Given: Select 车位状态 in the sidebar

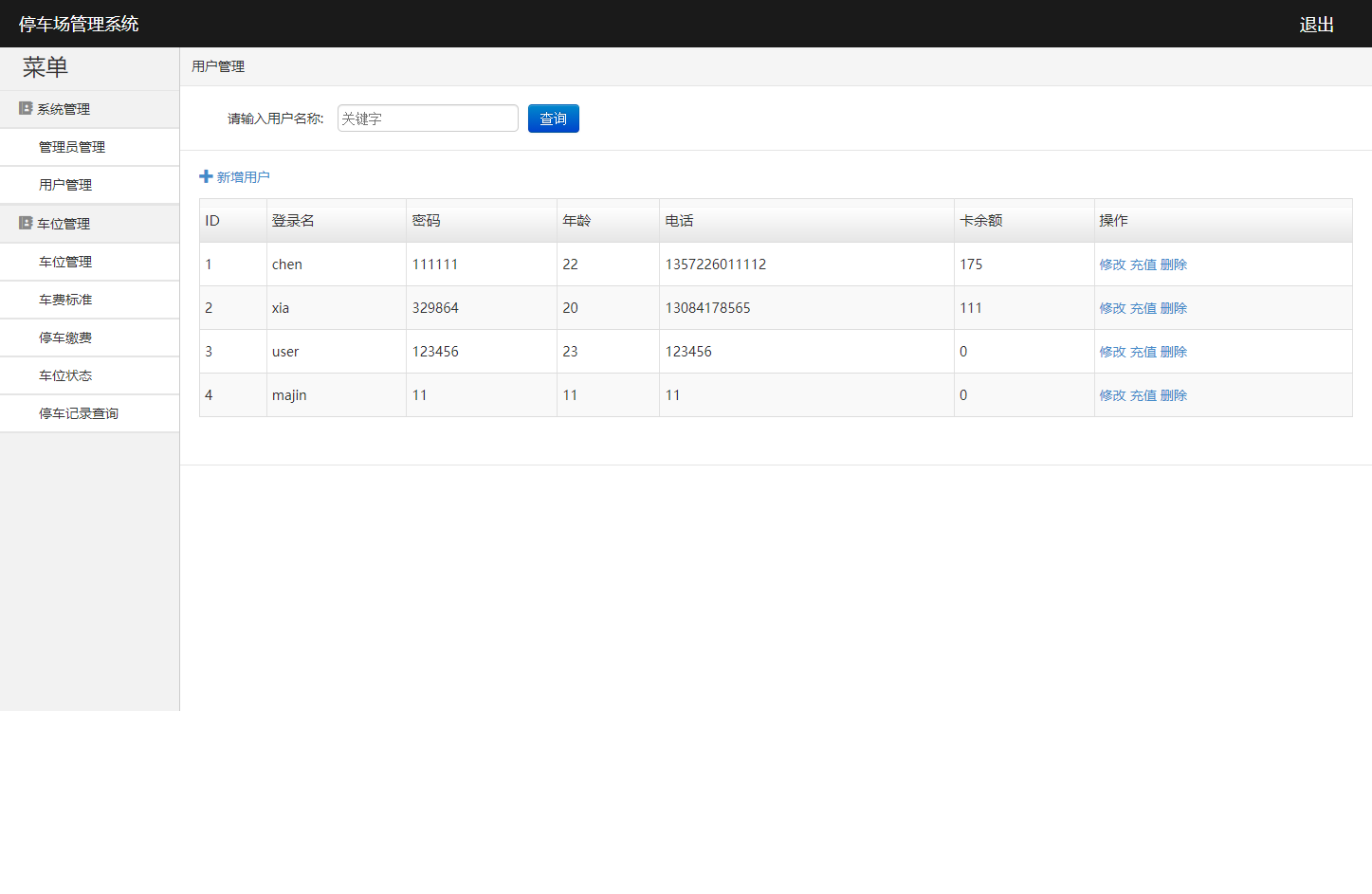Looking at the screenshot, I should pos(65,376).
